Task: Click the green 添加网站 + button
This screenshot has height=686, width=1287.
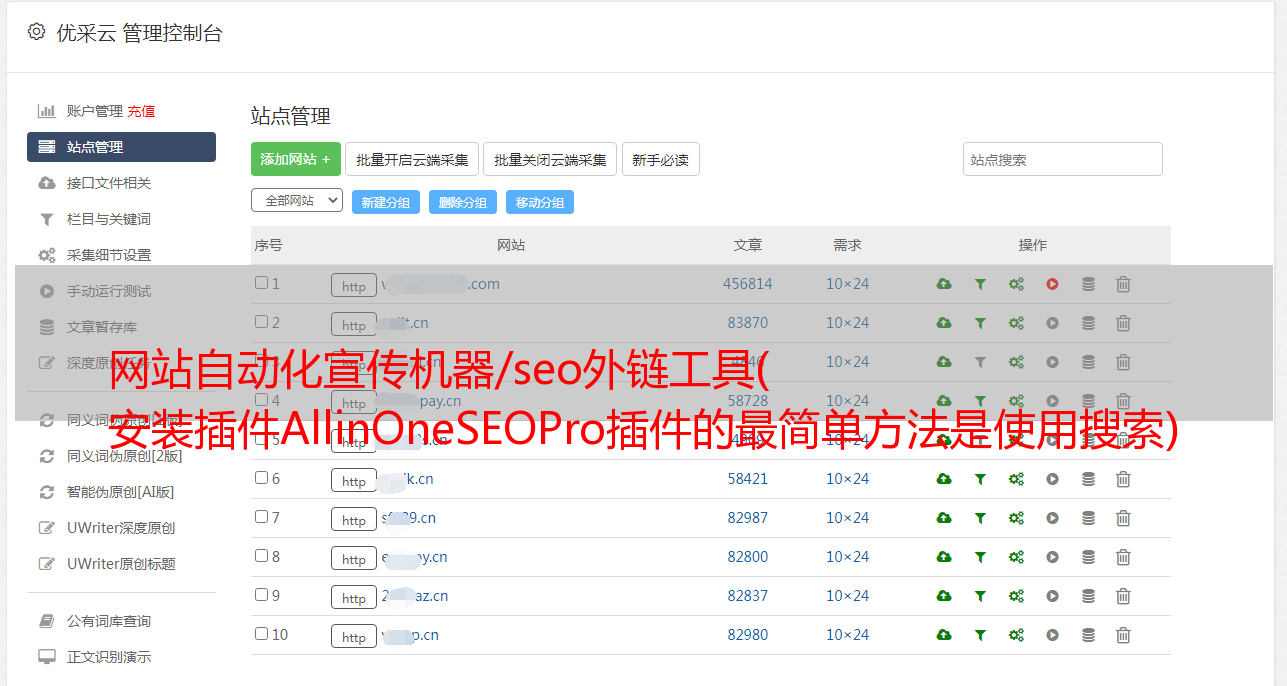Action: [x=296, y=159]
